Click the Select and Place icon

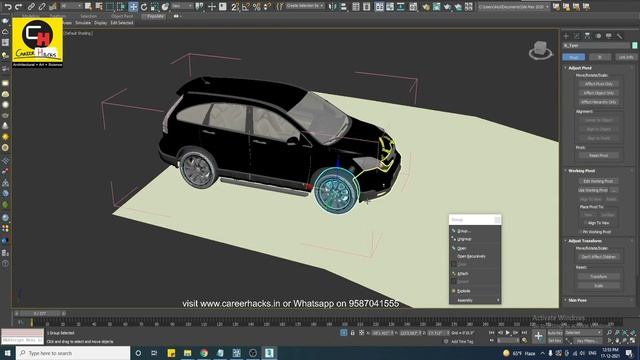point(165,7)
